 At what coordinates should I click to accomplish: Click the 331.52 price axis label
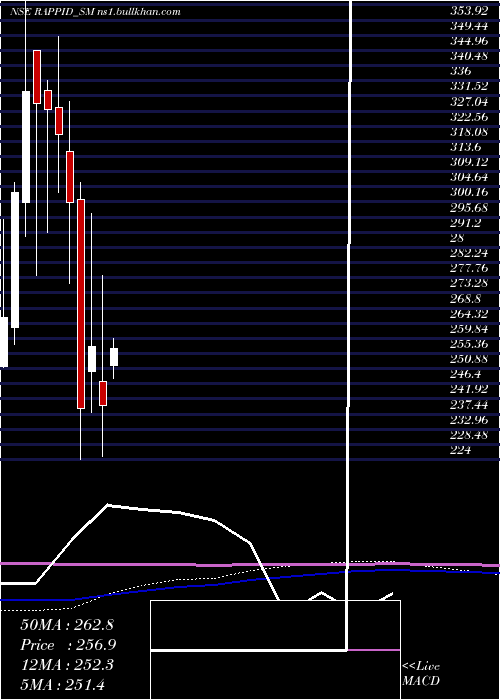coord(469,87)
